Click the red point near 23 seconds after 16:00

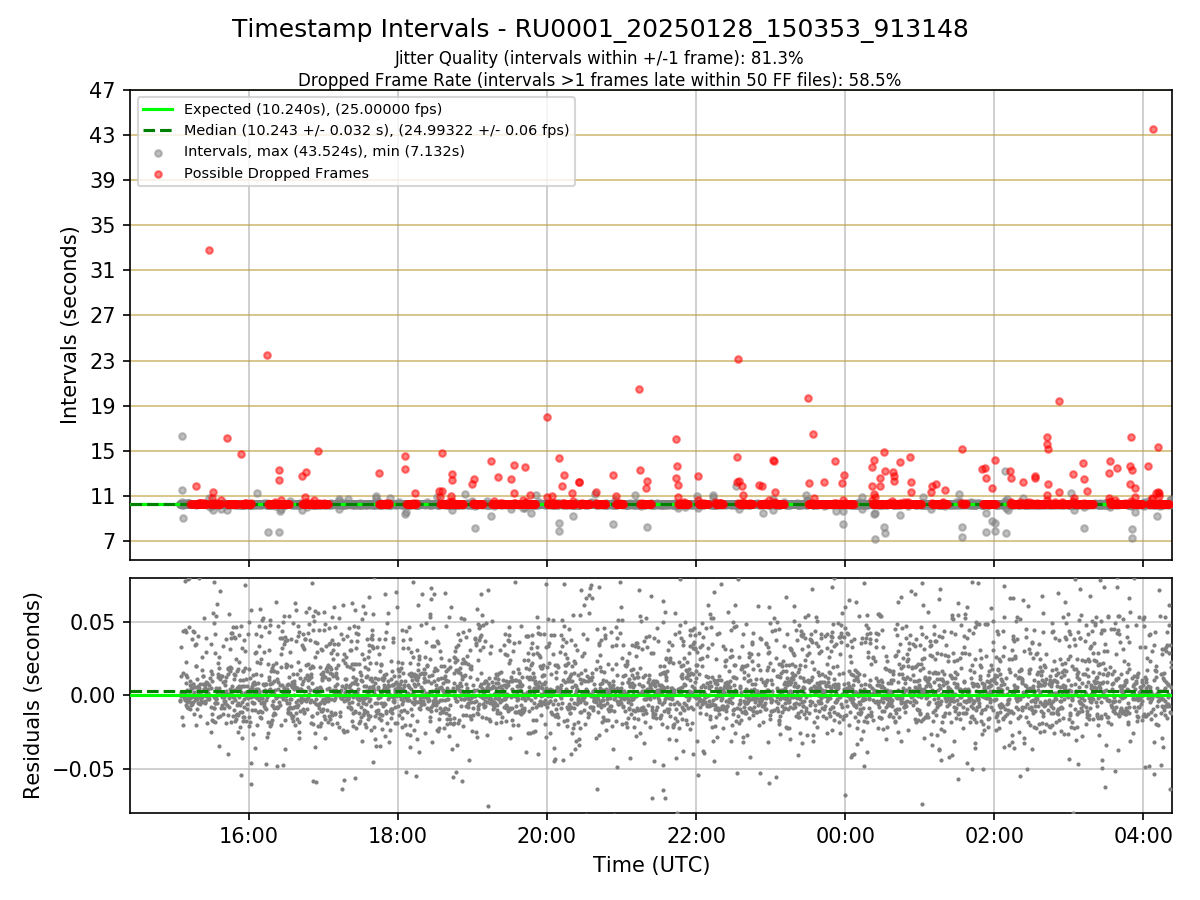267,355
